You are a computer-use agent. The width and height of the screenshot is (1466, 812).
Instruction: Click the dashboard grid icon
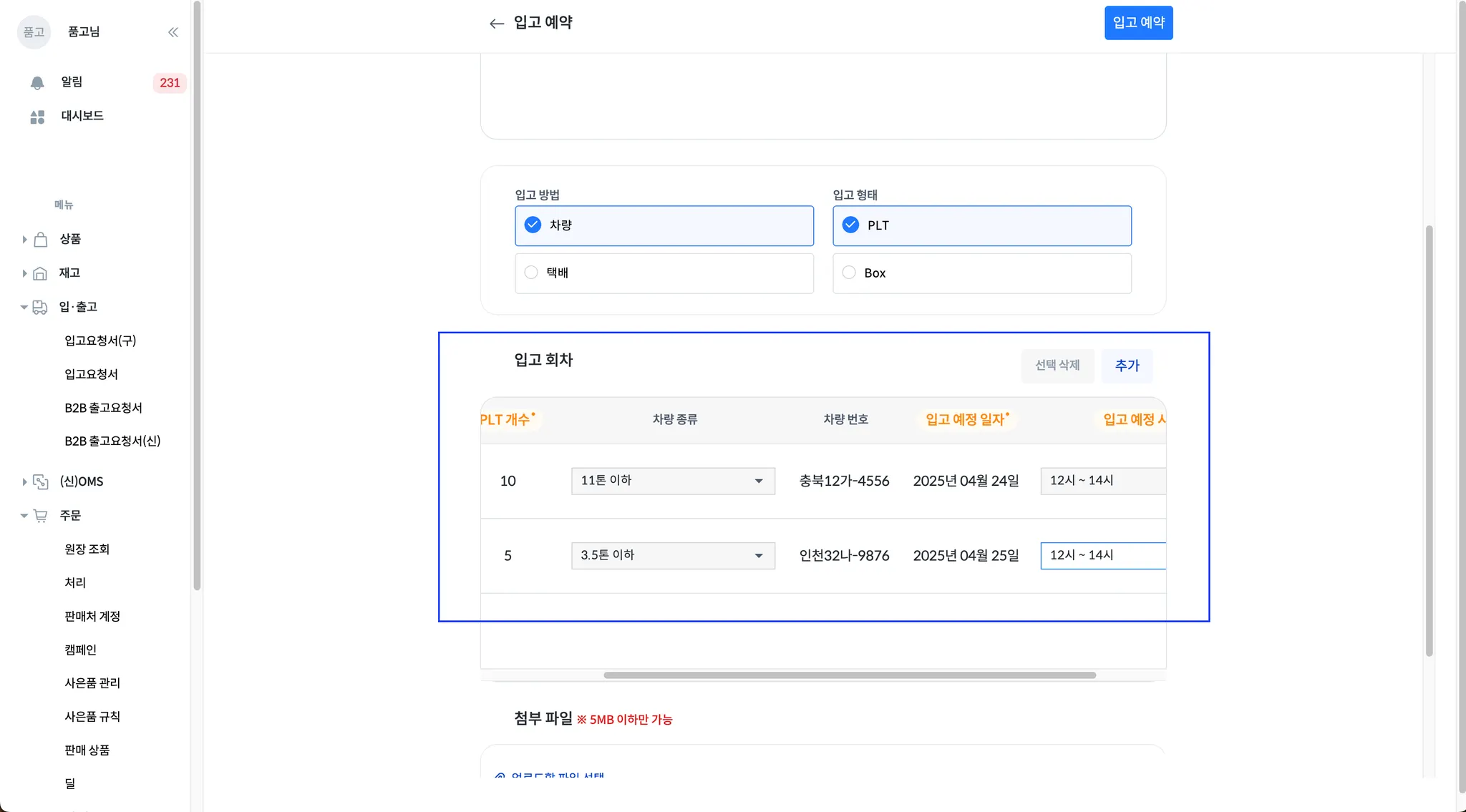tap(37, 117)
